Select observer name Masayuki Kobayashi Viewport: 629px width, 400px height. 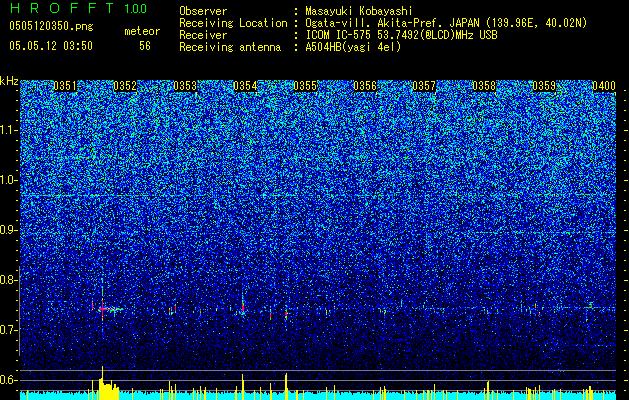pos(359,11)
